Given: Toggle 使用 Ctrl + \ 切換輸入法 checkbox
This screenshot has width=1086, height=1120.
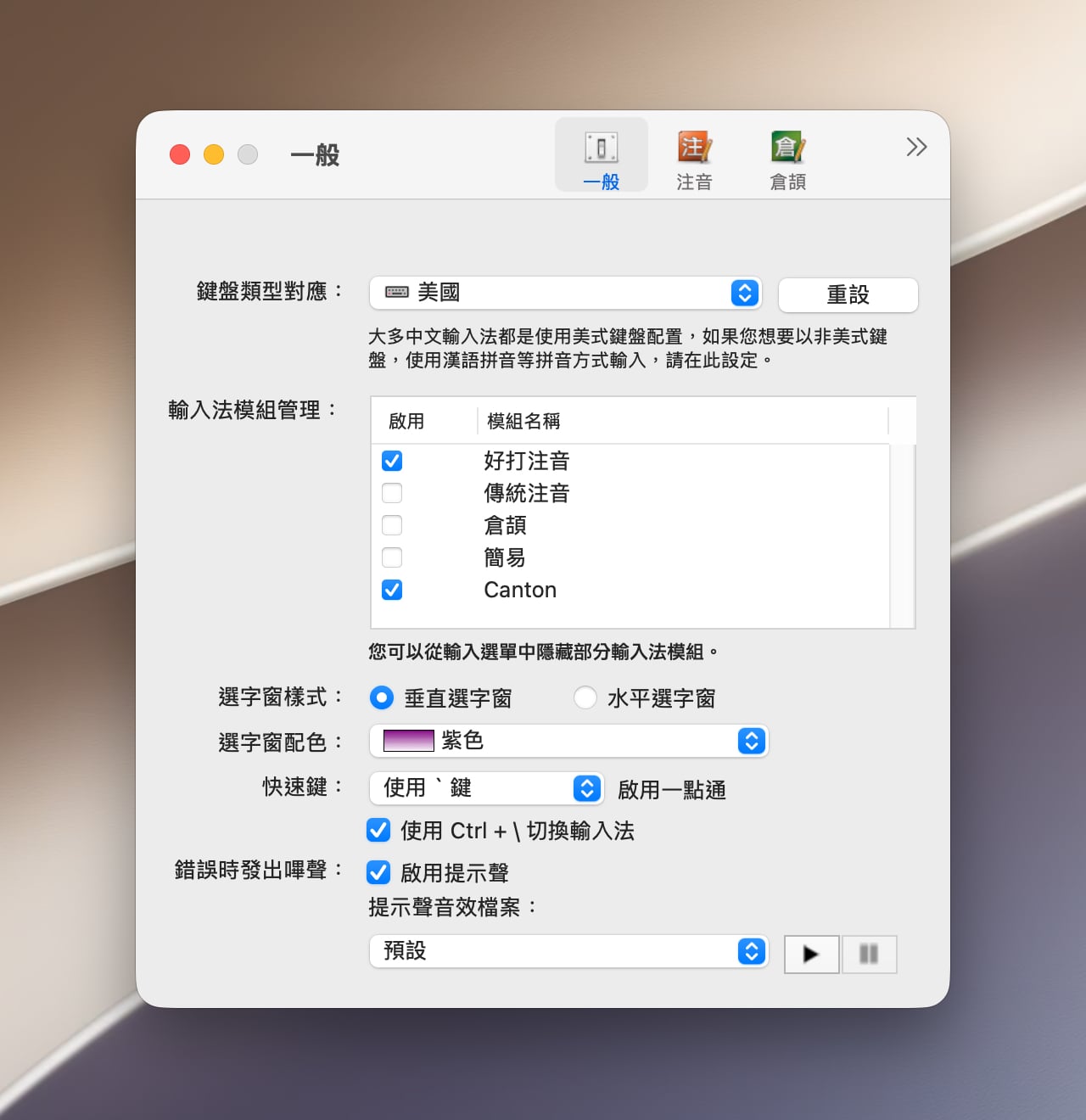Looking at the screenshot, I should coord(378,830).
